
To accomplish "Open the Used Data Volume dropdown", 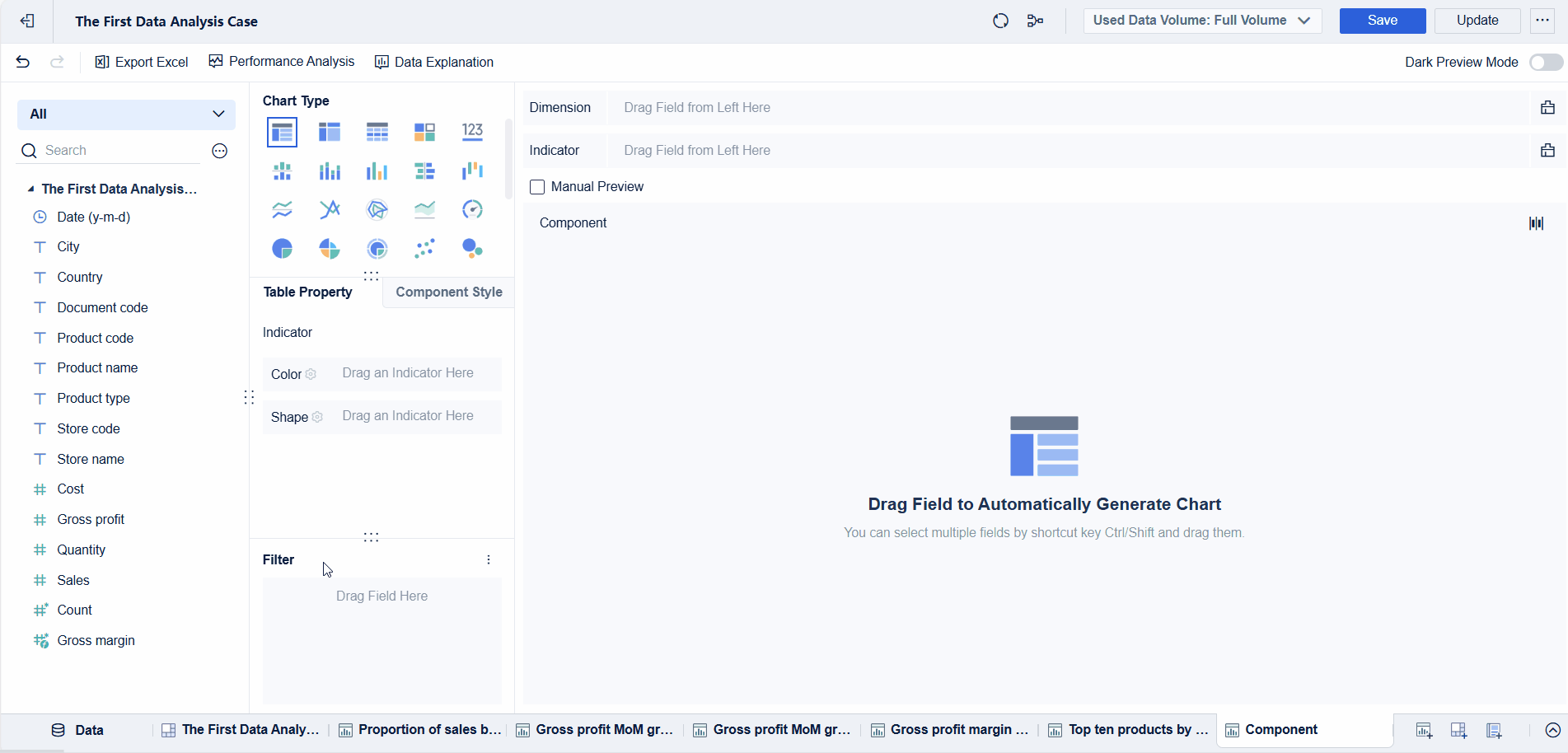I will [1202, 21].
